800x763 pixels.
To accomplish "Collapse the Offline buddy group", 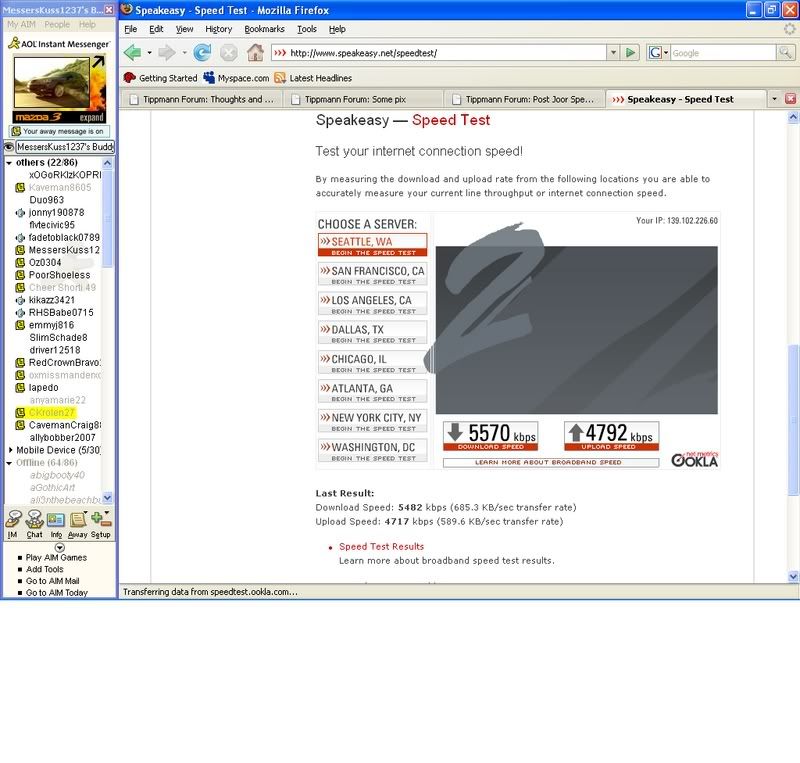I will (x=9, y=463).
